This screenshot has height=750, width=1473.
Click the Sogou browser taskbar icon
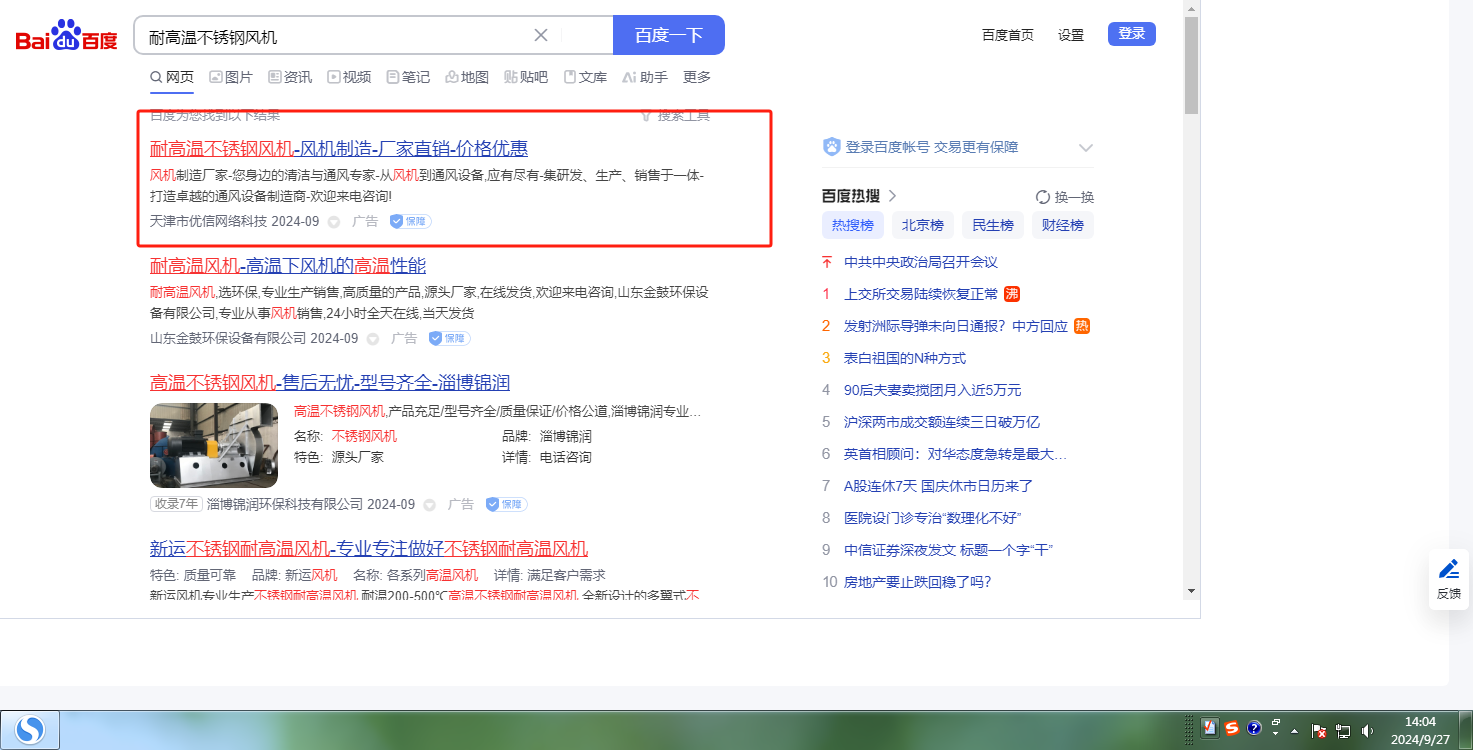(31, 730)
